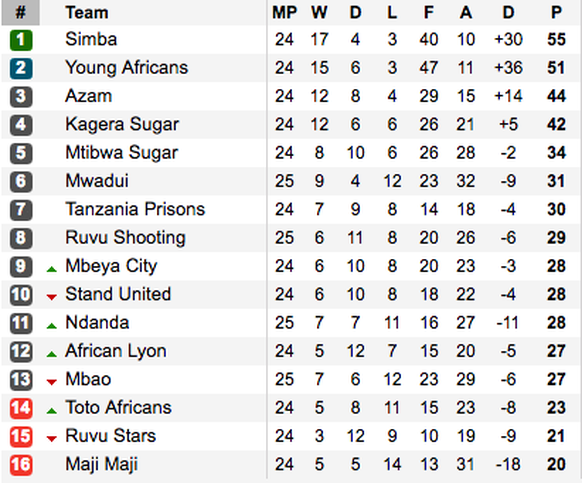Click the green up arrow beside Ndanda
The image size is (582, 483).
pos(52,326)
